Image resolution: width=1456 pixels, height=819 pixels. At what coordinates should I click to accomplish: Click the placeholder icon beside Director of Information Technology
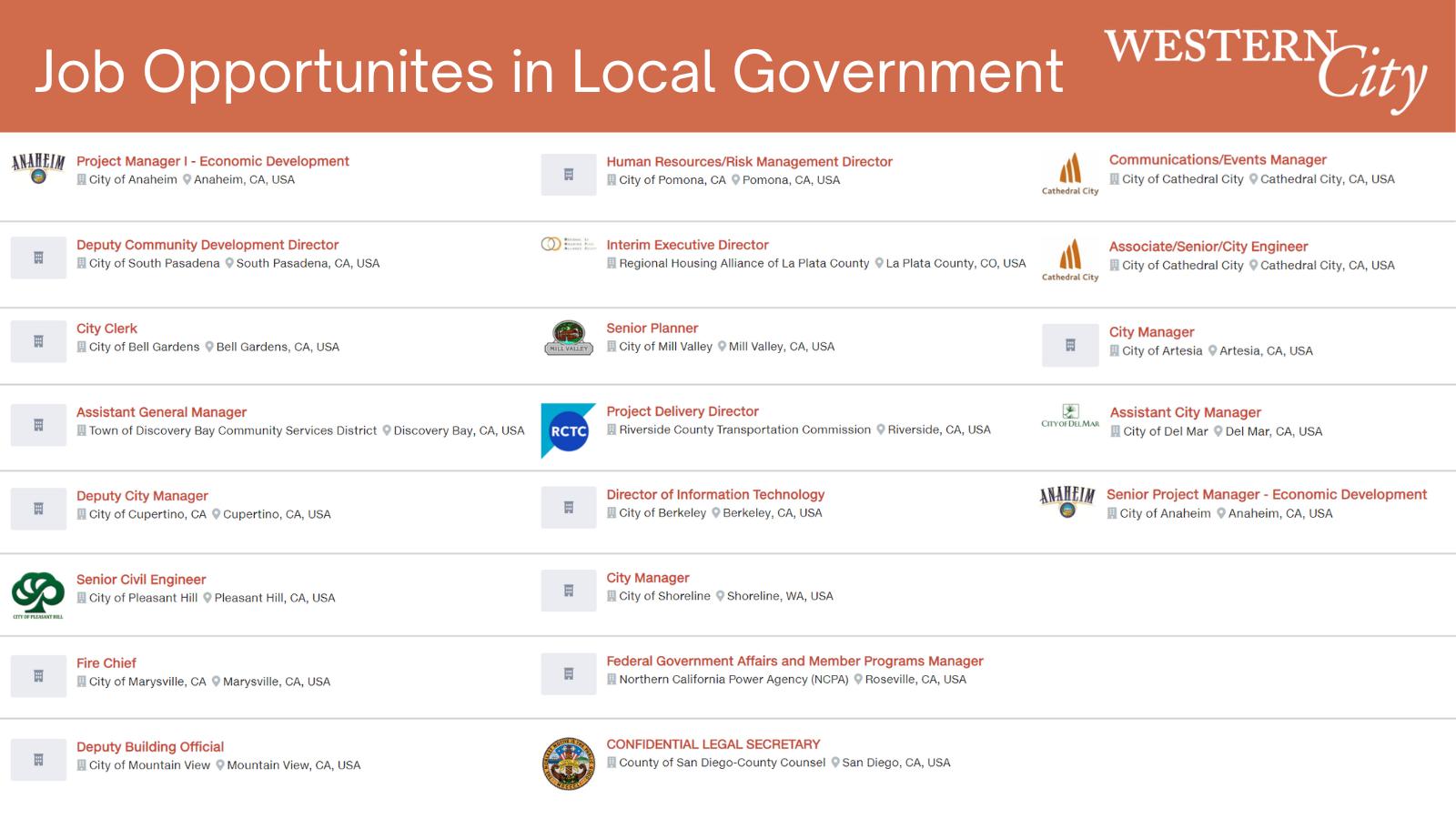coord(569,507)
